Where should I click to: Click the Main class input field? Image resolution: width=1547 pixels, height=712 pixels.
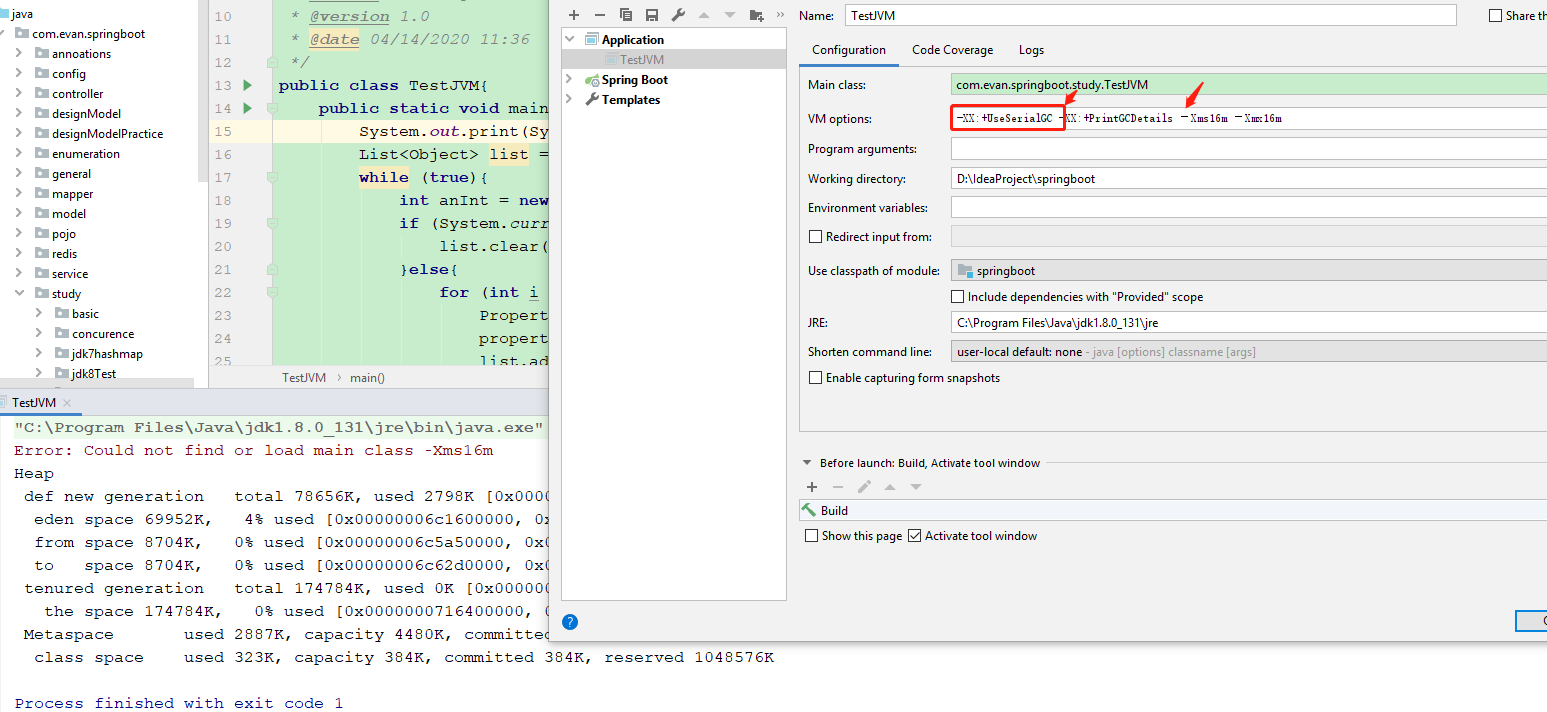click(1249, 85)
